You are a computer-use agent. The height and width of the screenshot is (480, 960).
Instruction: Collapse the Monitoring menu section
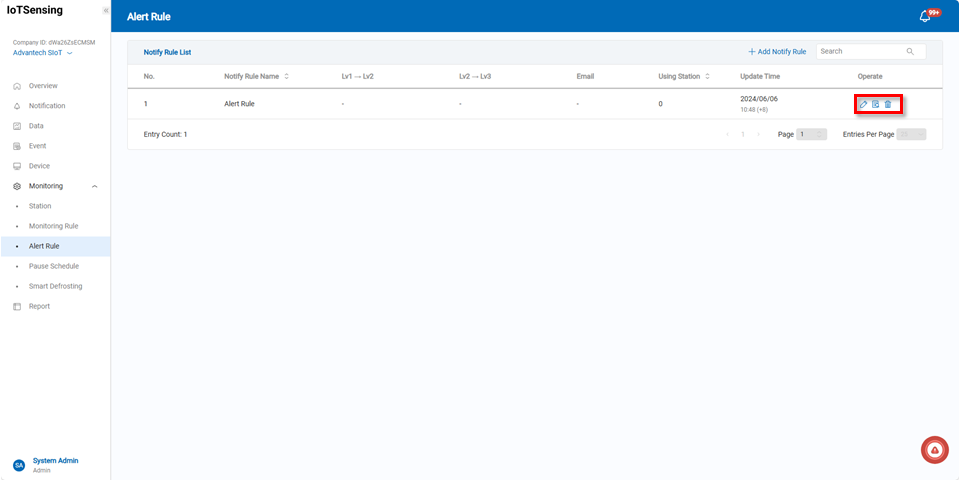[x=94, y=186]
